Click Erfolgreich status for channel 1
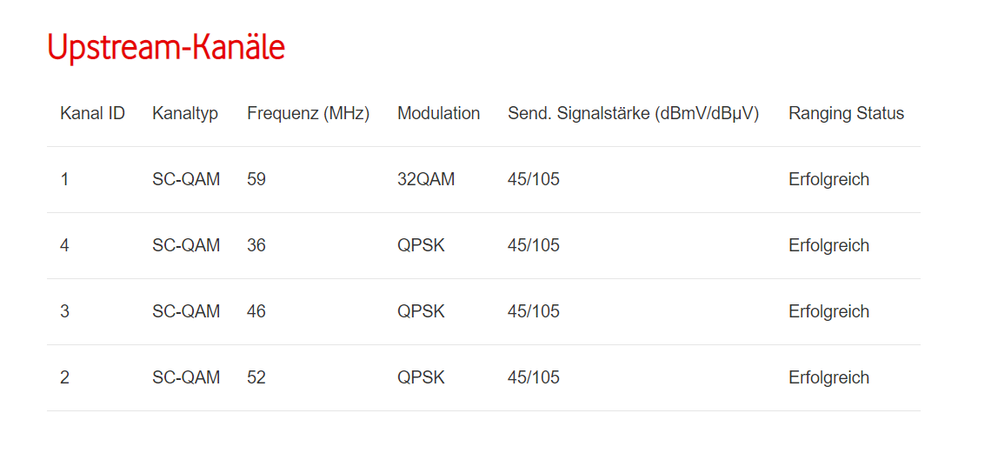Viewport: 998px width, 467px height. tap(829, 180)
